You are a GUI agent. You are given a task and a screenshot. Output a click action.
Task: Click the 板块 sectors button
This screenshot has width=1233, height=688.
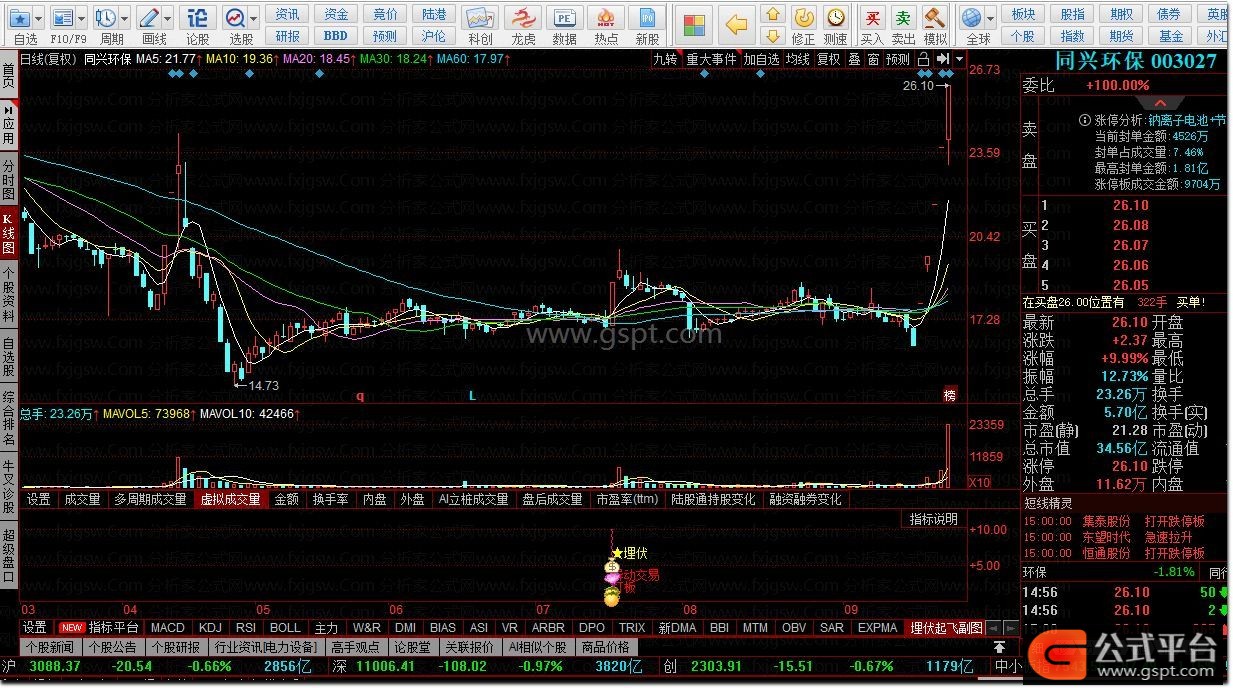[1023, 14]
